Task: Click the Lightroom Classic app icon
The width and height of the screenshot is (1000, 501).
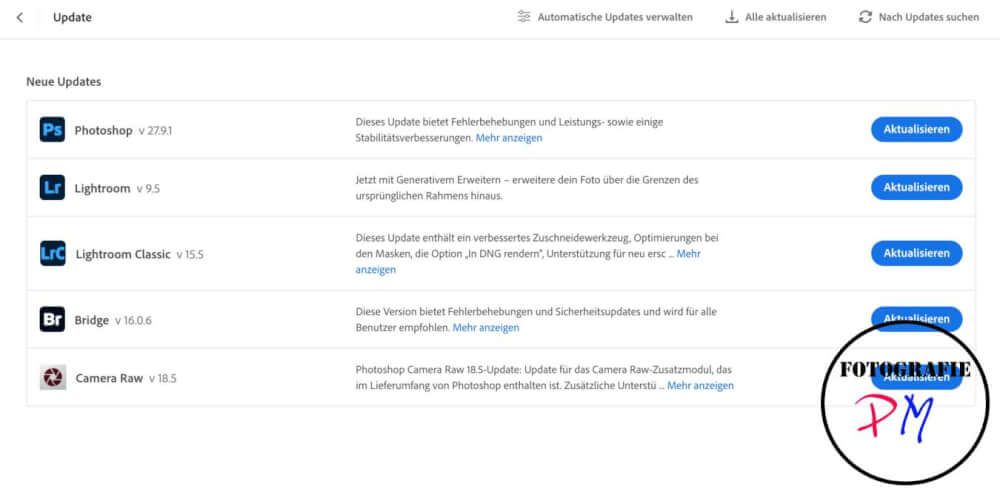Action: (52, 253)
